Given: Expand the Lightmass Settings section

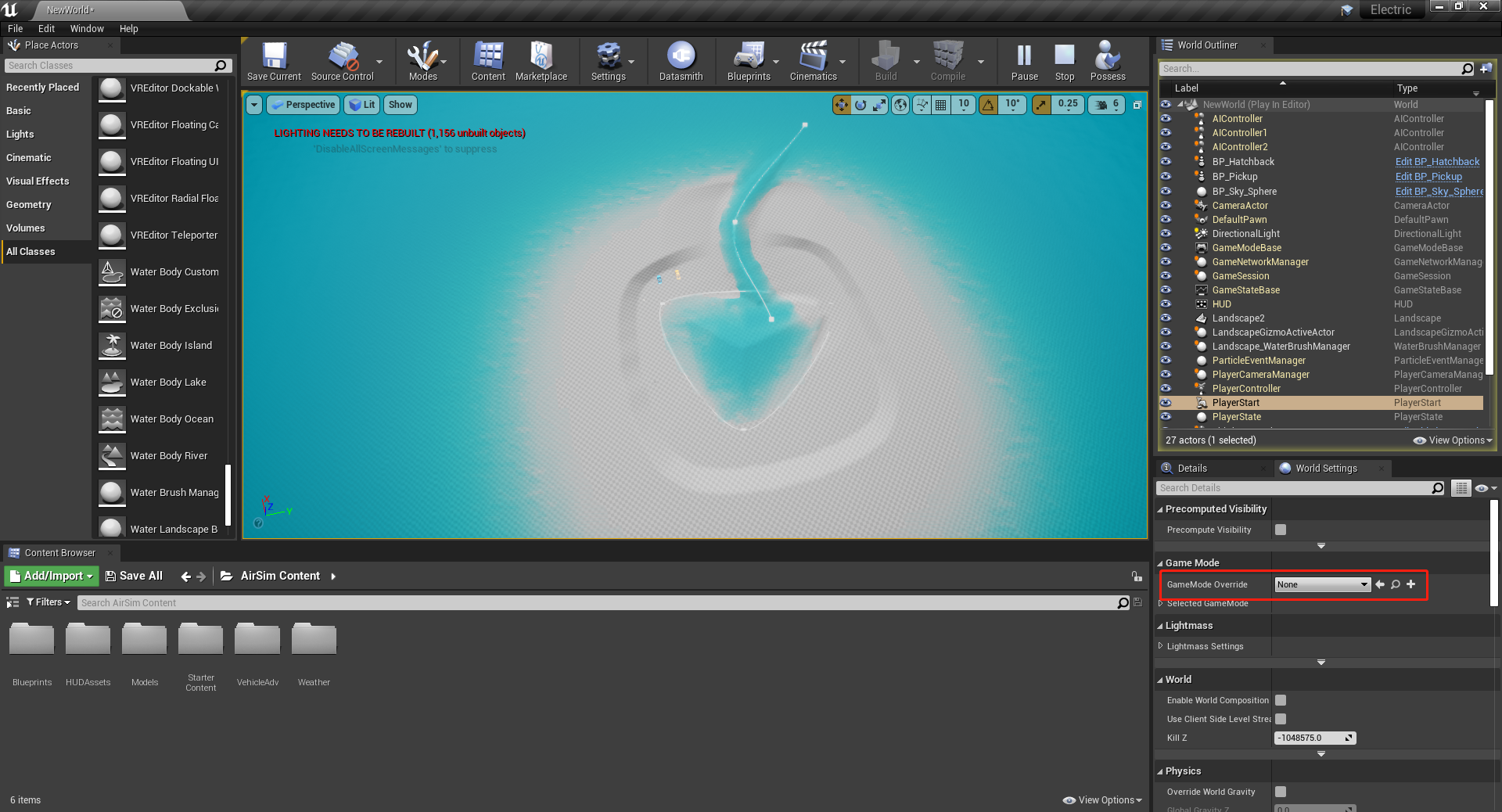Looking at the screenshot, I should click(1161, 646).
